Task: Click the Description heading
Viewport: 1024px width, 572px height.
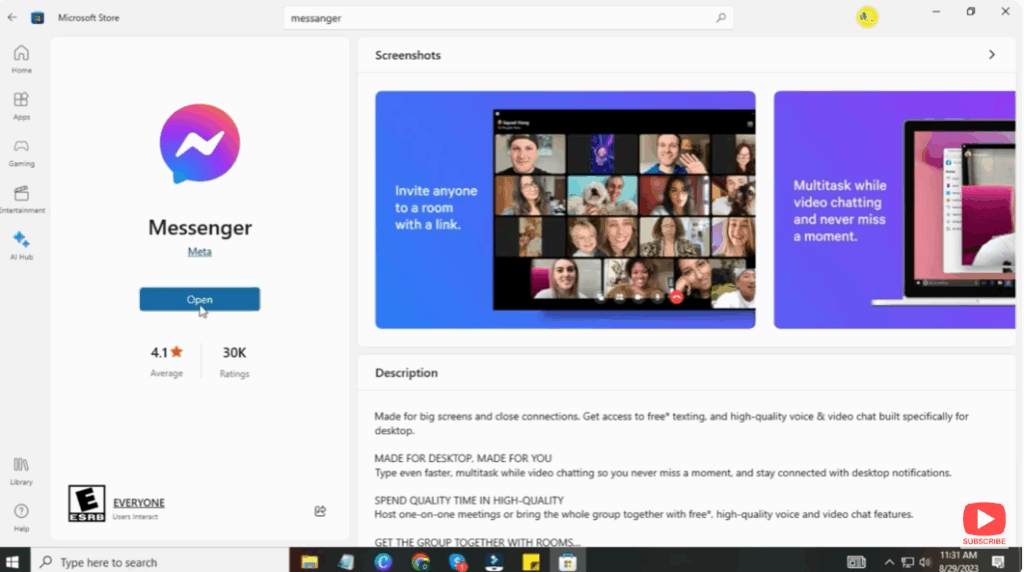Action: (x=406, y=373)
